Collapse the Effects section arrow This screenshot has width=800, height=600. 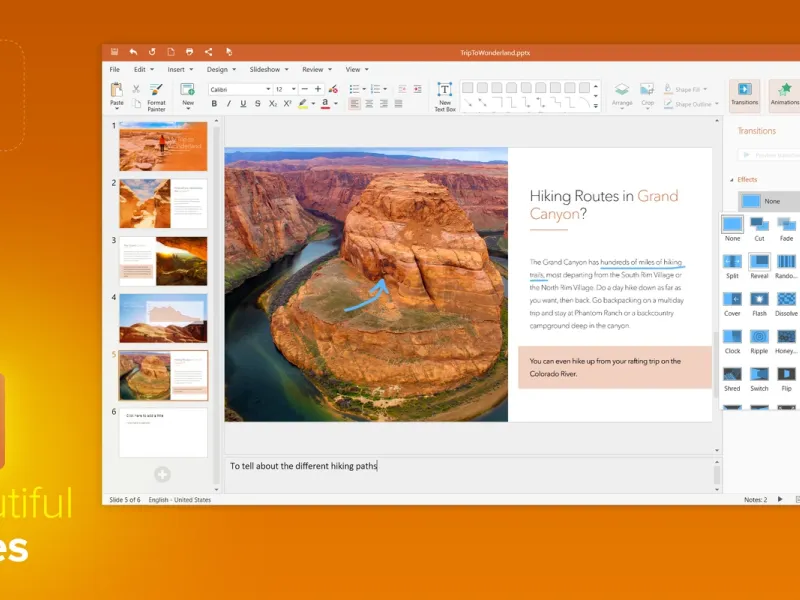point(732,180)
